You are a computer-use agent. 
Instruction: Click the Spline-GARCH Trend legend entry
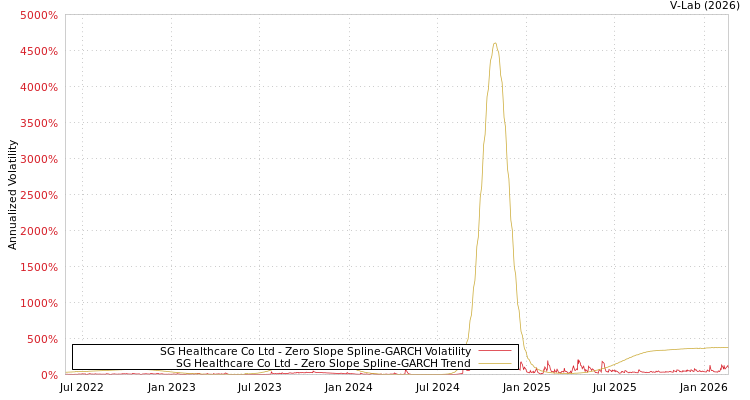tap(323, 363)
